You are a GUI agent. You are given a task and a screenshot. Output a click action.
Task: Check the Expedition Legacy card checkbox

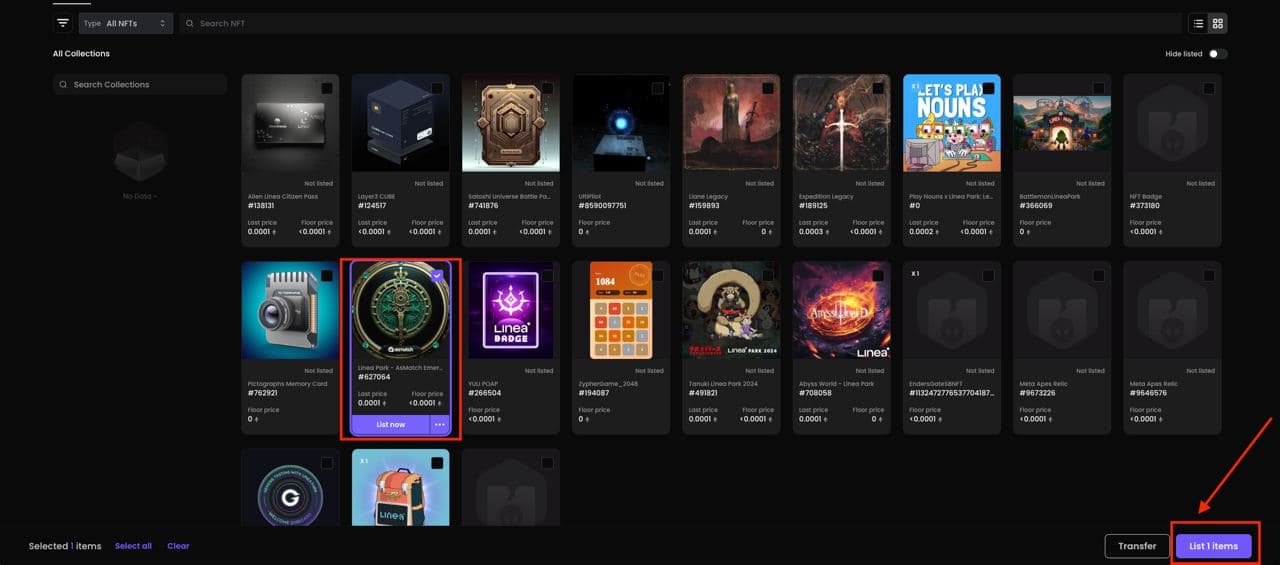(x=878, y=89)
